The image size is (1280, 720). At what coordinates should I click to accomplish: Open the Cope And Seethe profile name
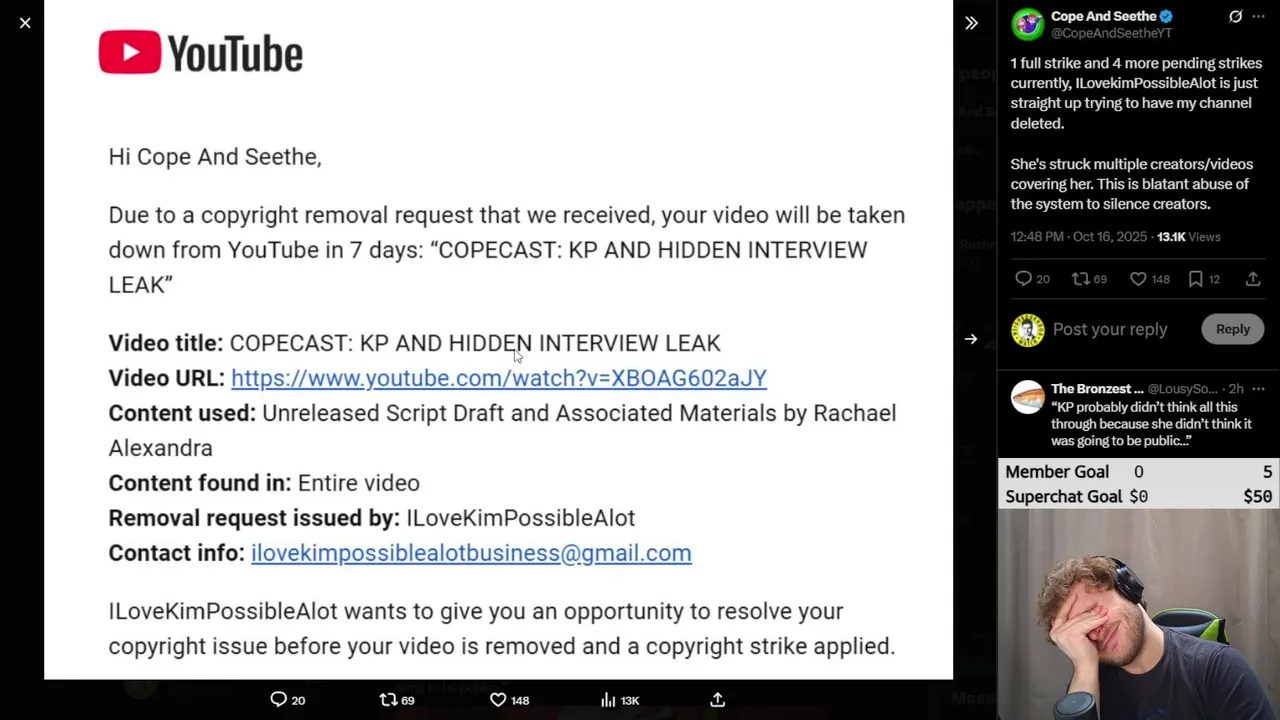(x=1103, y=16)
